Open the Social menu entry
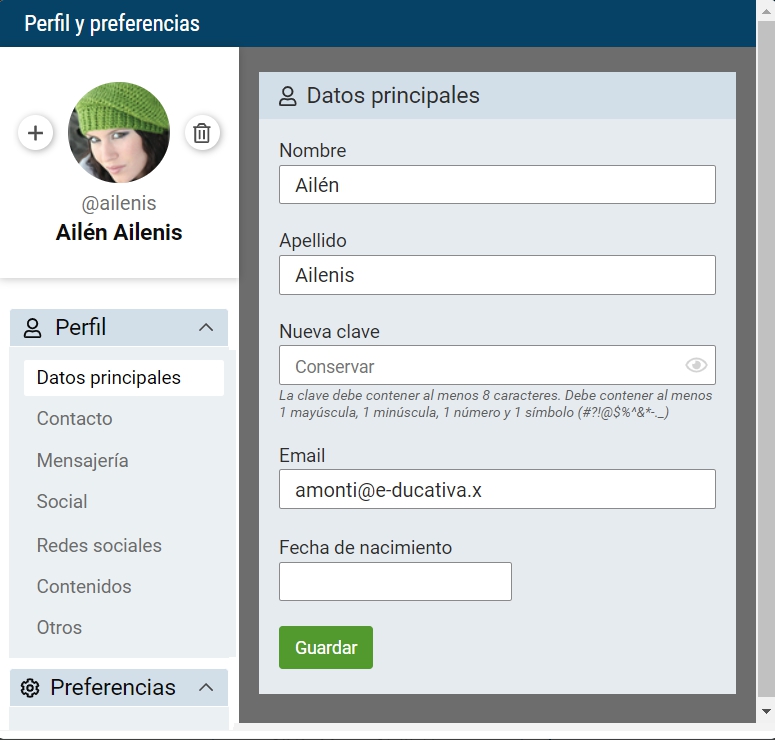This screenshot has width=775, height=740. (62, 502)
